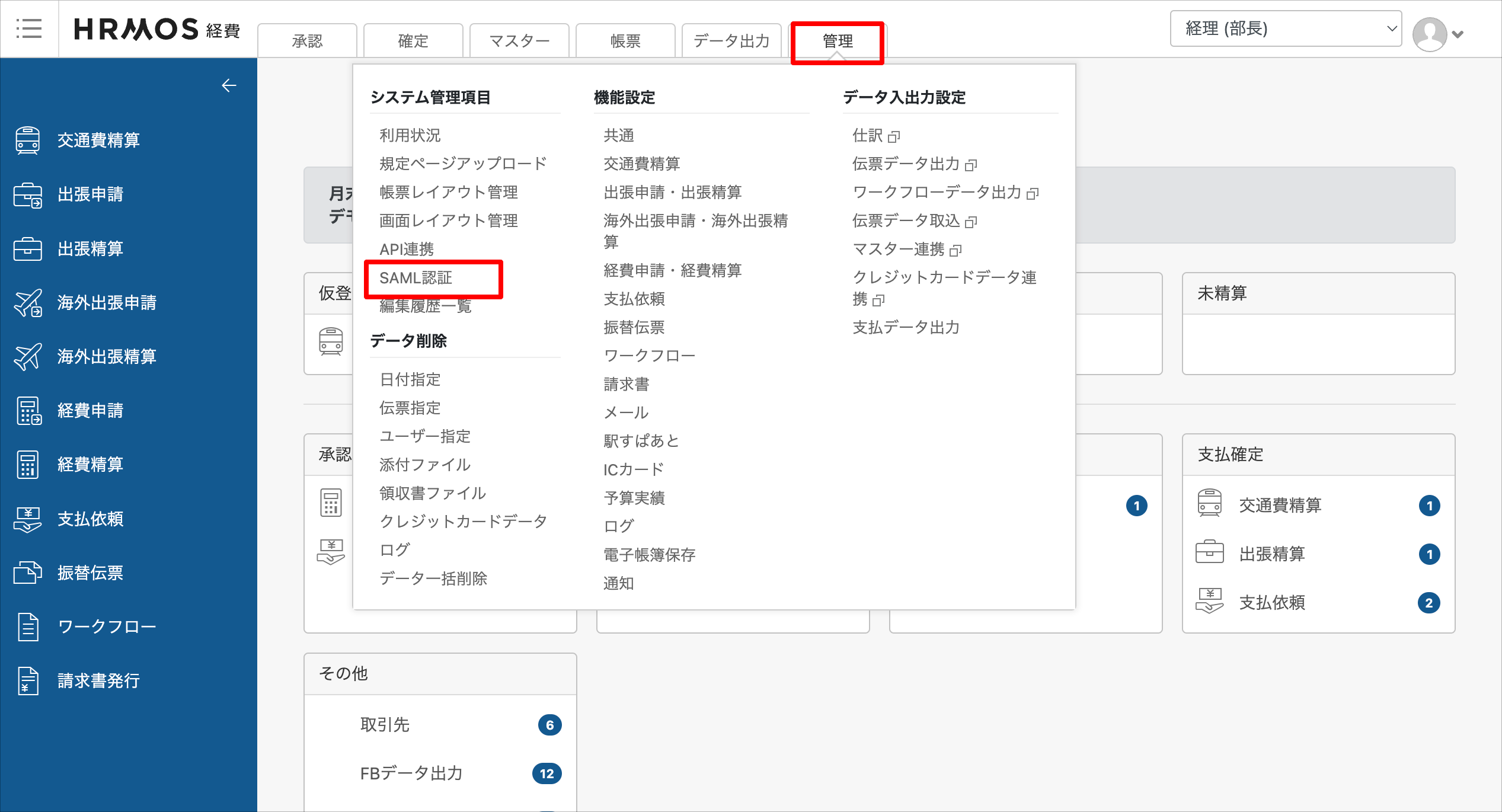Open 出張申請 via the briefcase icon

(28, 194)
